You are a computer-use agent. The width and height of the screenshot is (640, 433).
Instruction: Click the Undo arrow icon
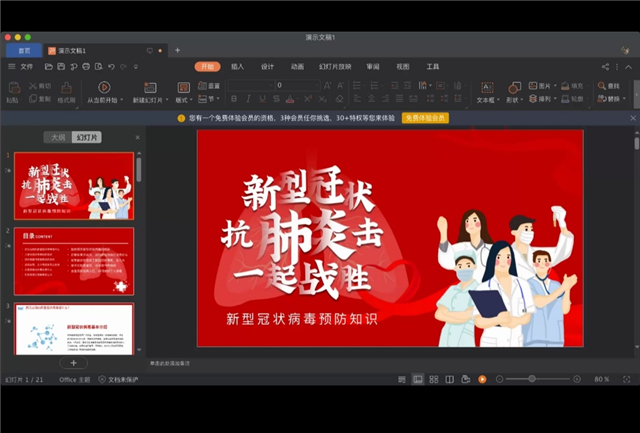[111, 67]
